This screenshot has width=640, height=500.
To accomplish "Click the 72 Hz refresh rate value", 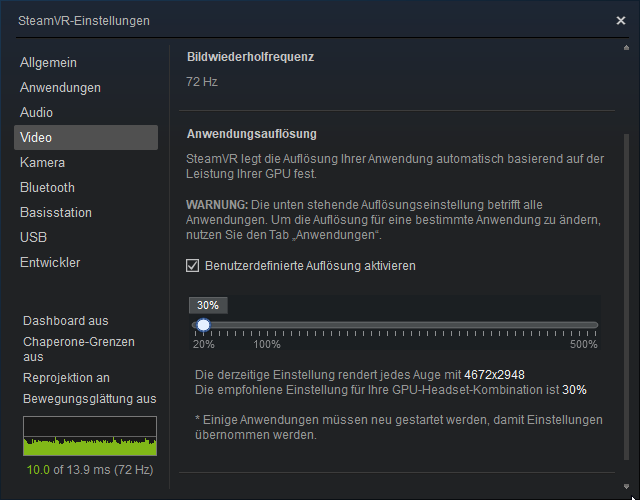I will pyautogui.click(x=202, y=82).
